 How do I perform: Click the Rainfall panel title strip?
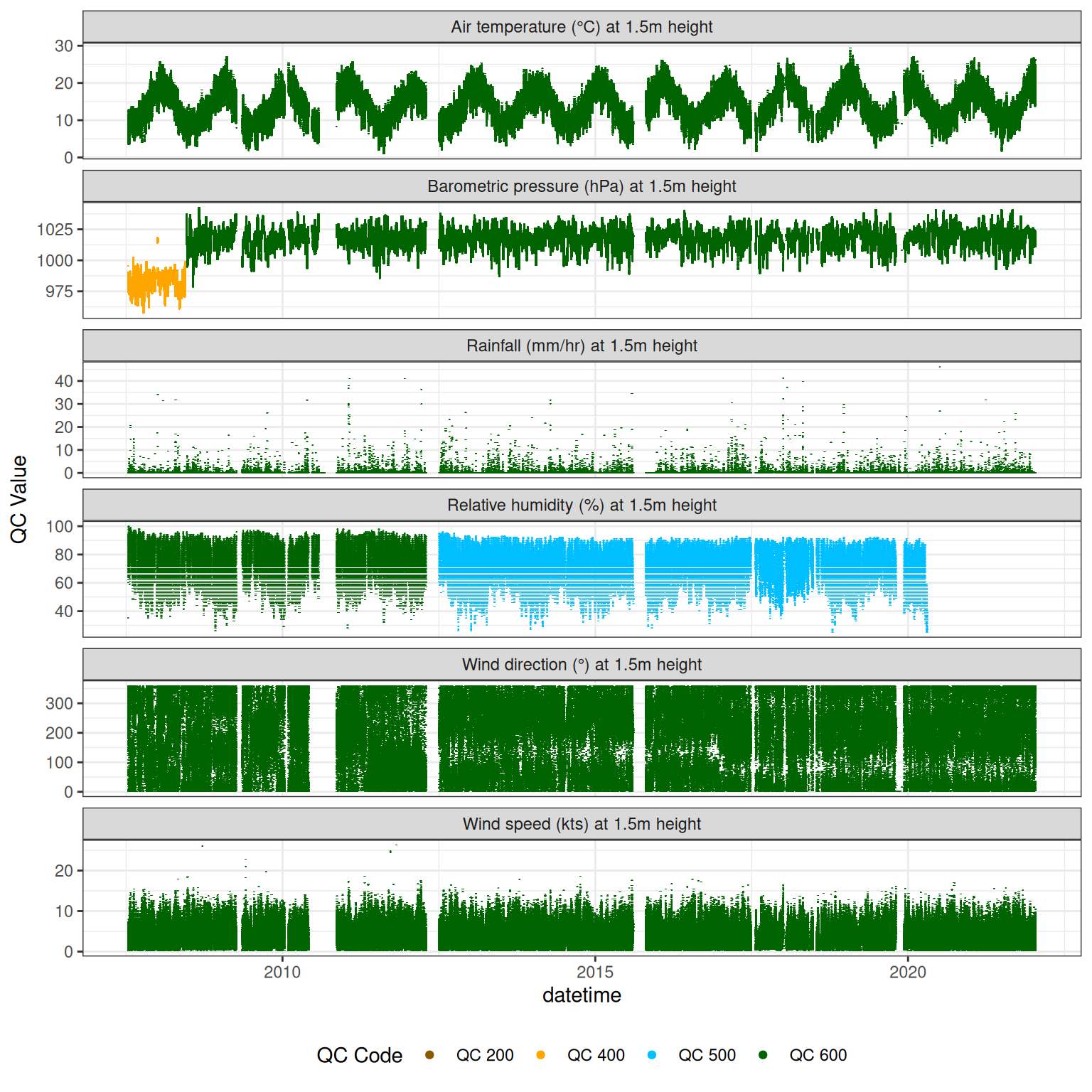tap(582, 346)
